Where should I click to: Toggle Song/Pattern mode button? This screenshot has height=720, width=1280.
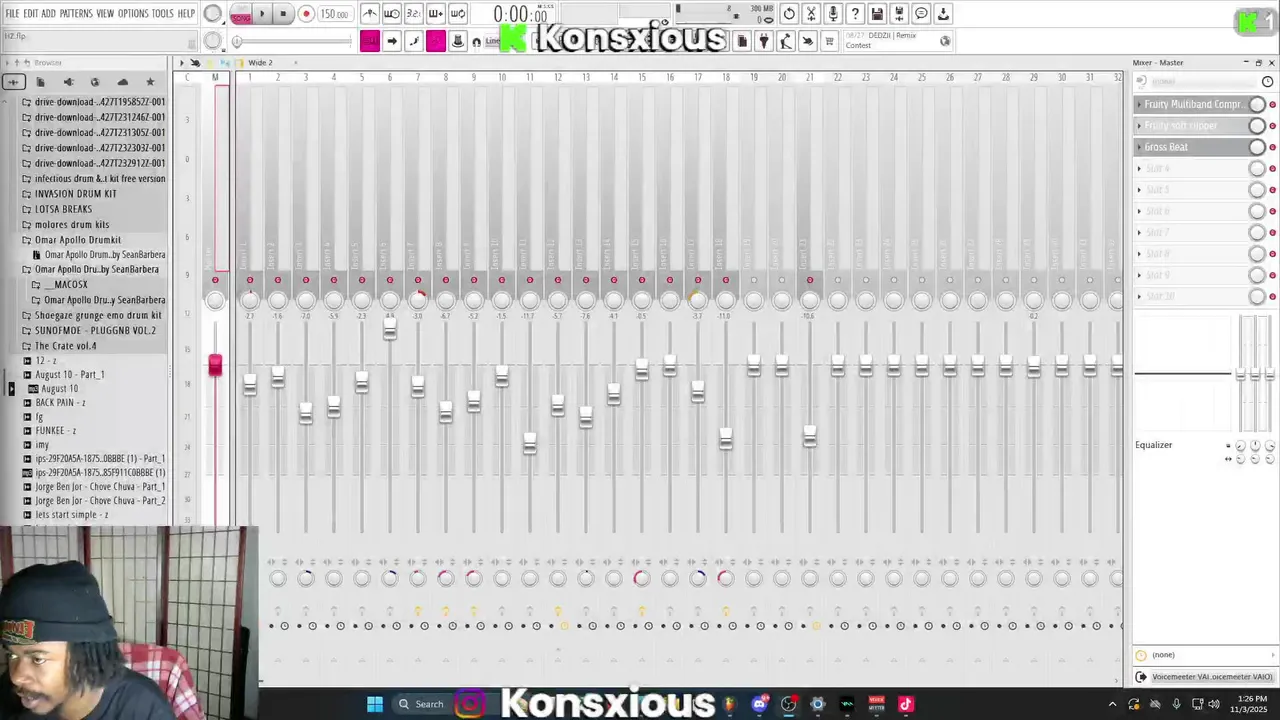[x=240, y=15]
